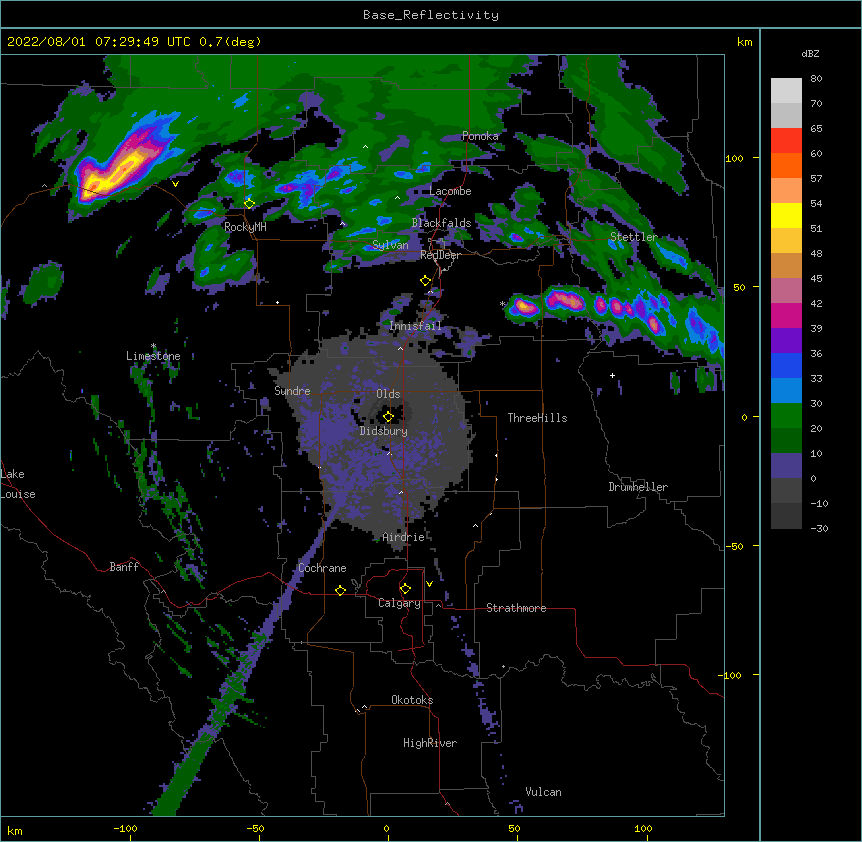Screen dimensions: 862x842
Task: Click the -50 tick on the vertical axis
Action: (x=734, y=546)
